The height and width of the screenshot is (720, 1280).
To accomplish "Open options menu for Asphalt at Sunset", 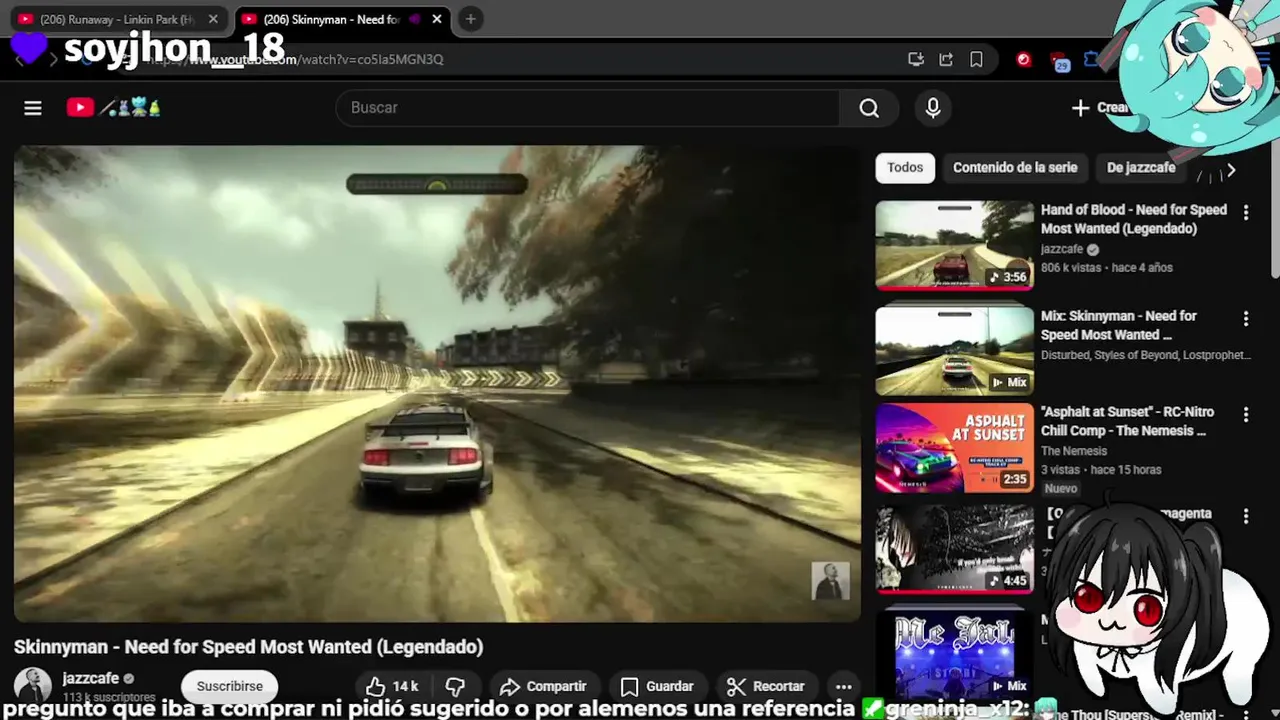I will 1246,415.
